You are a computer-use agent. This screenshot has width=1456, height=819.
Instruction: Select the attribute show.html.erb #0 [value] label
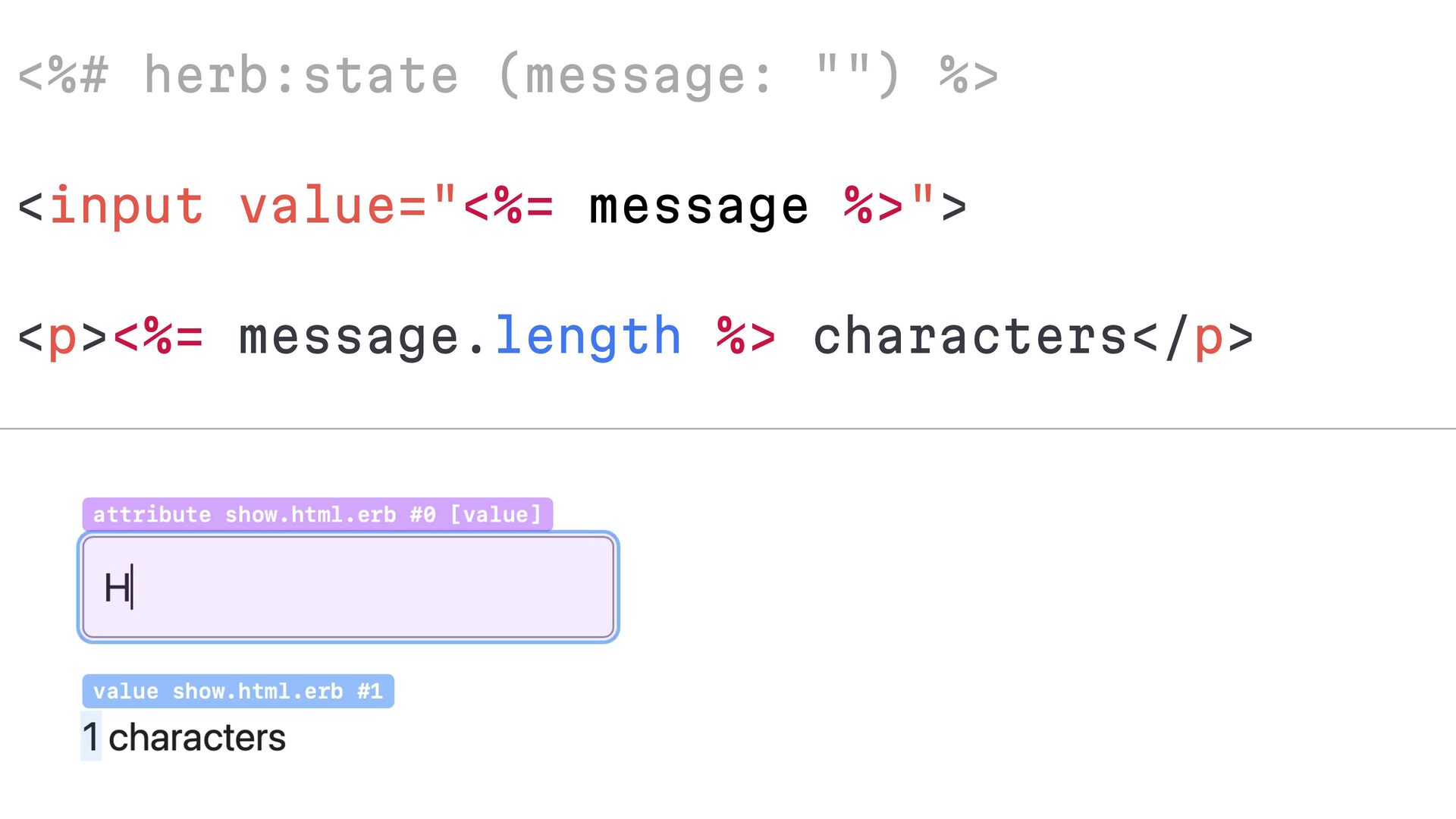(x=317, y=514)
